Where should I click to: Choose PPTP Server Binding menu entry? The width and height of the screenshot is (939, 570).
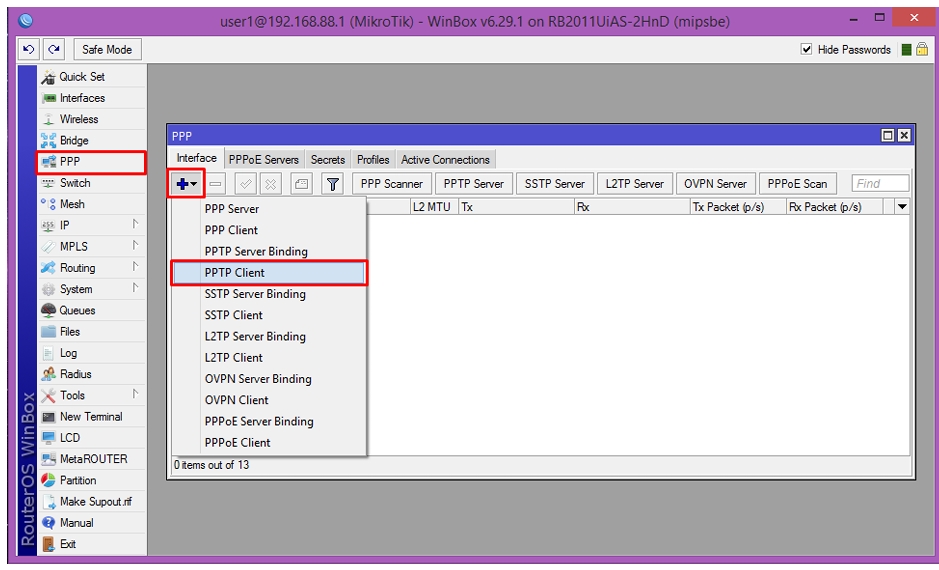(269, 251)
